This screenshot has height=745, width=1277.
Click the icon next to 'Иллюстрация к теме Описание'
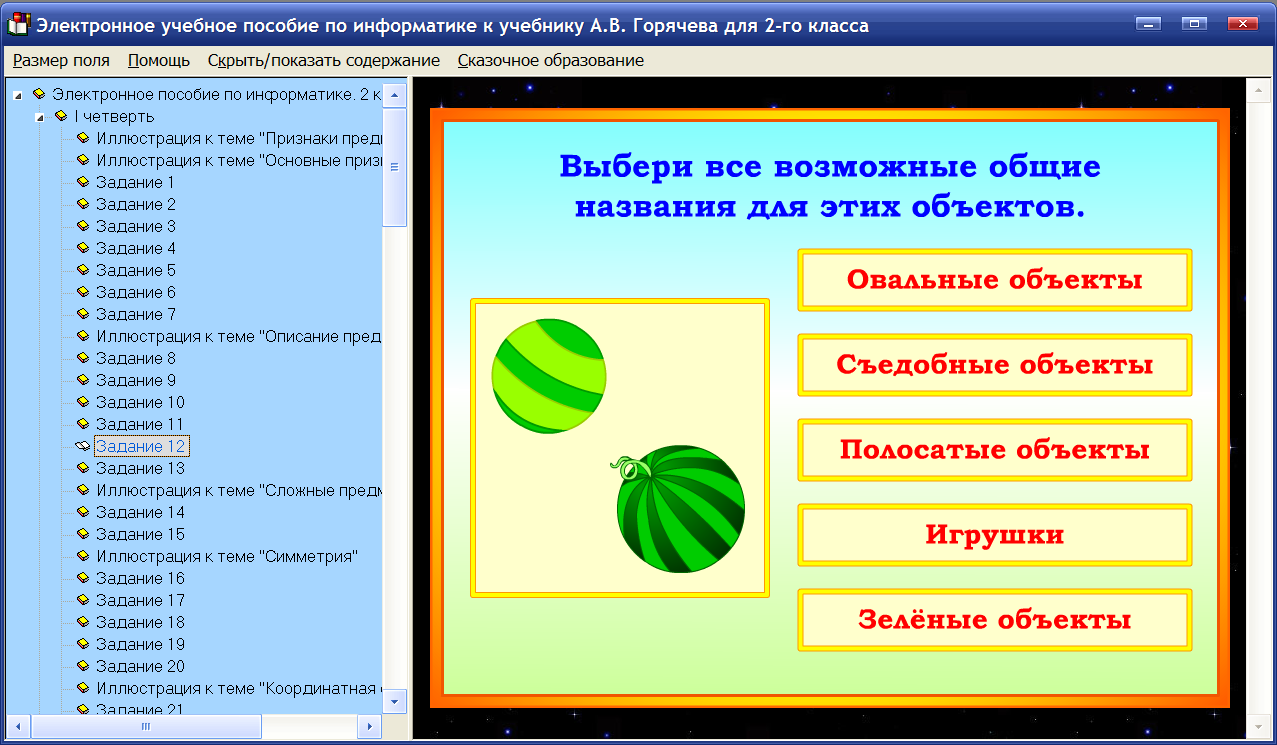[x=82, y=336]
